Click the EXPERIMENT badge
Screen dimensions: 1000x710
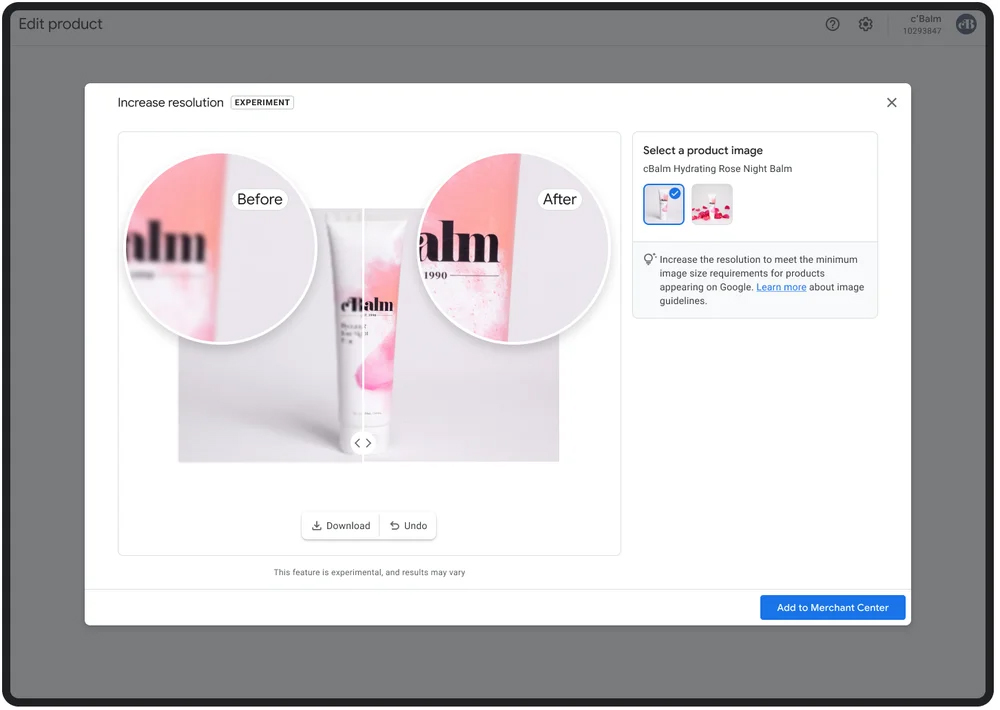262,102
